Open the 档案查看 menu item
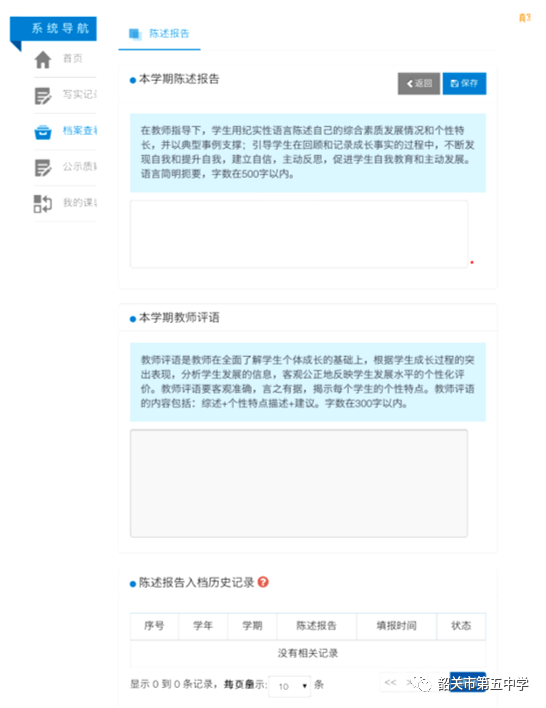 coord(79,130)
